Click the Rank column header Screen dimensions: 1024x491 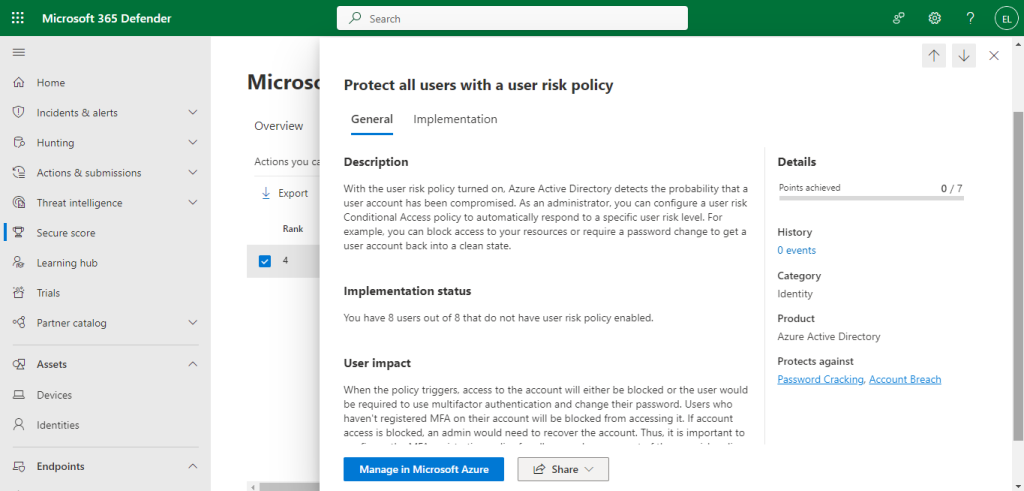pos(293,229)
